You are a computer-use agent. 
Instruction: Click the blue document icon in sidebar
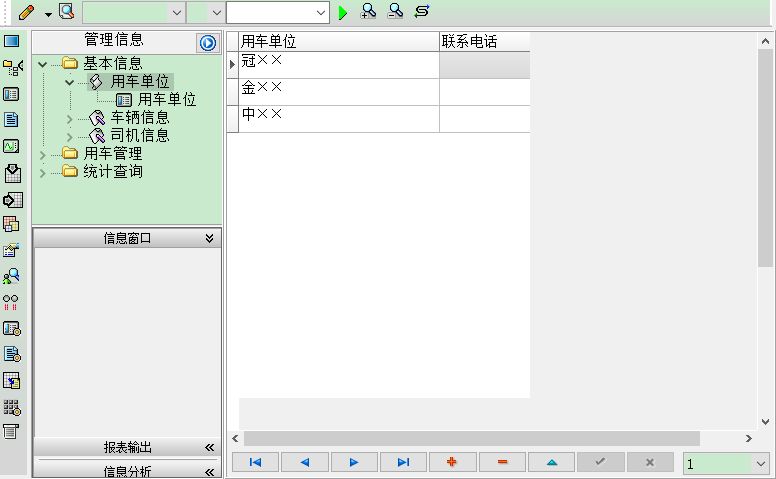pyautogui.click(x=11, y=119)
